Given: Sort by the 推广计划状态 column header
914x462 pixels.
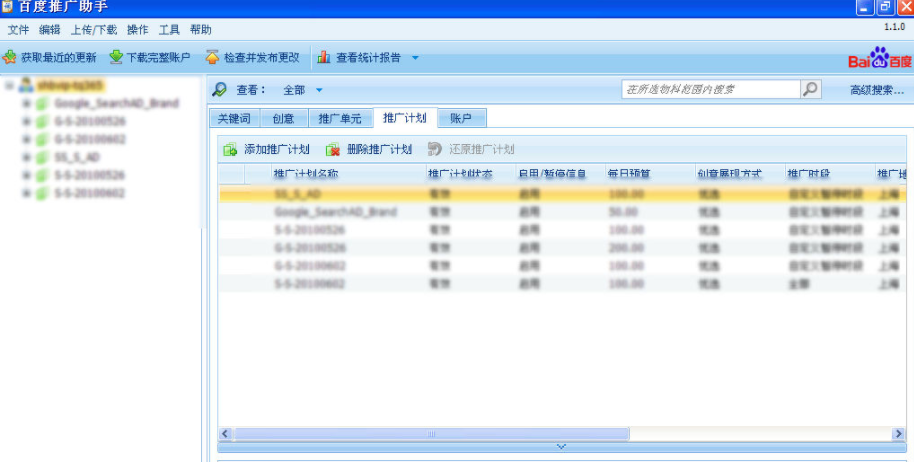Looking at the screenshot, I should click(470, 174).
